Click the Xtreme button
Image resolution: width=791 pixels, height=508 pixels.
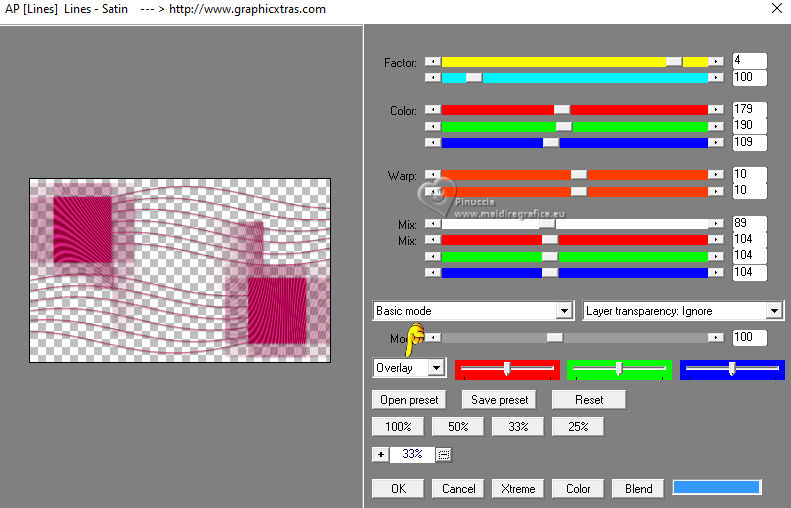[x=518, y=488]
